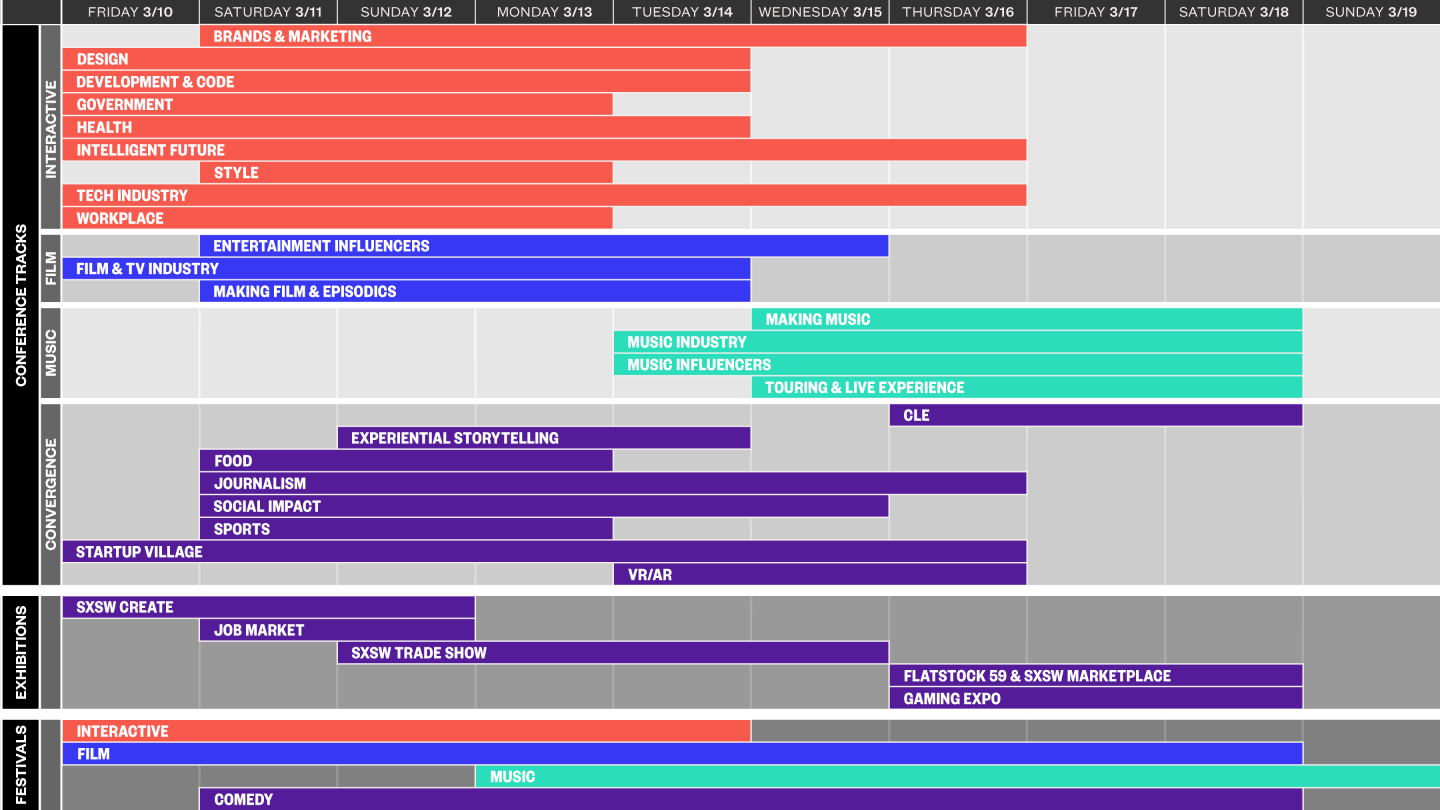
Task: Click the Convergence section label
Action: point(51,494)
